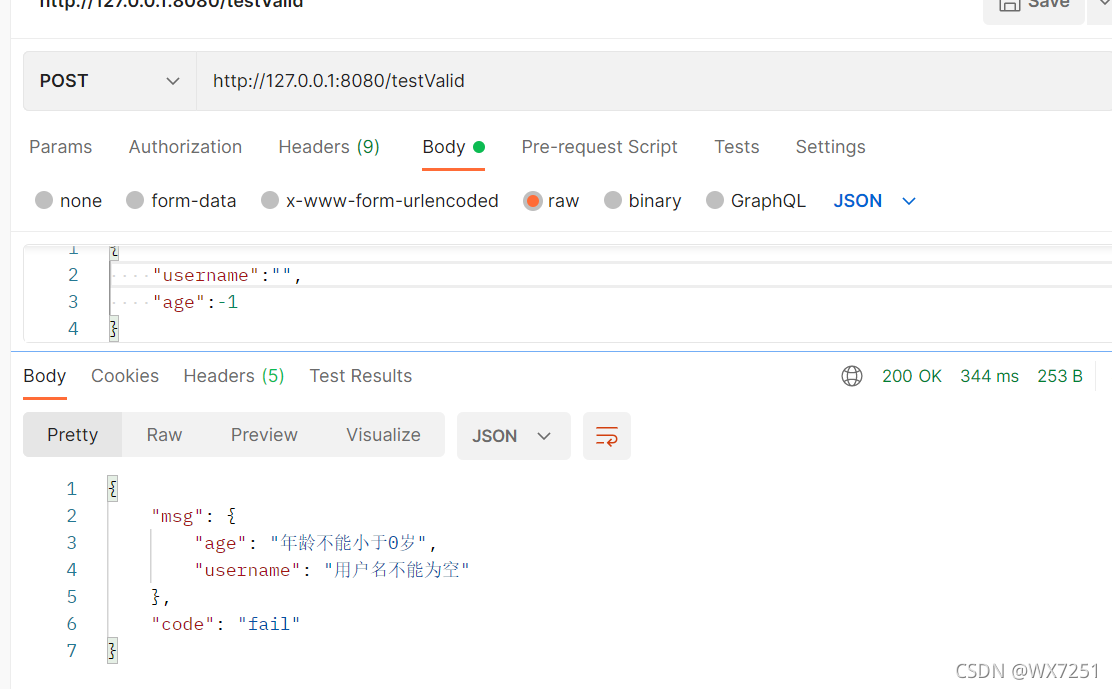This screenshot has height=689, width=1112.
Task: Open the POST method dropdown
Action: click(110, 81)
